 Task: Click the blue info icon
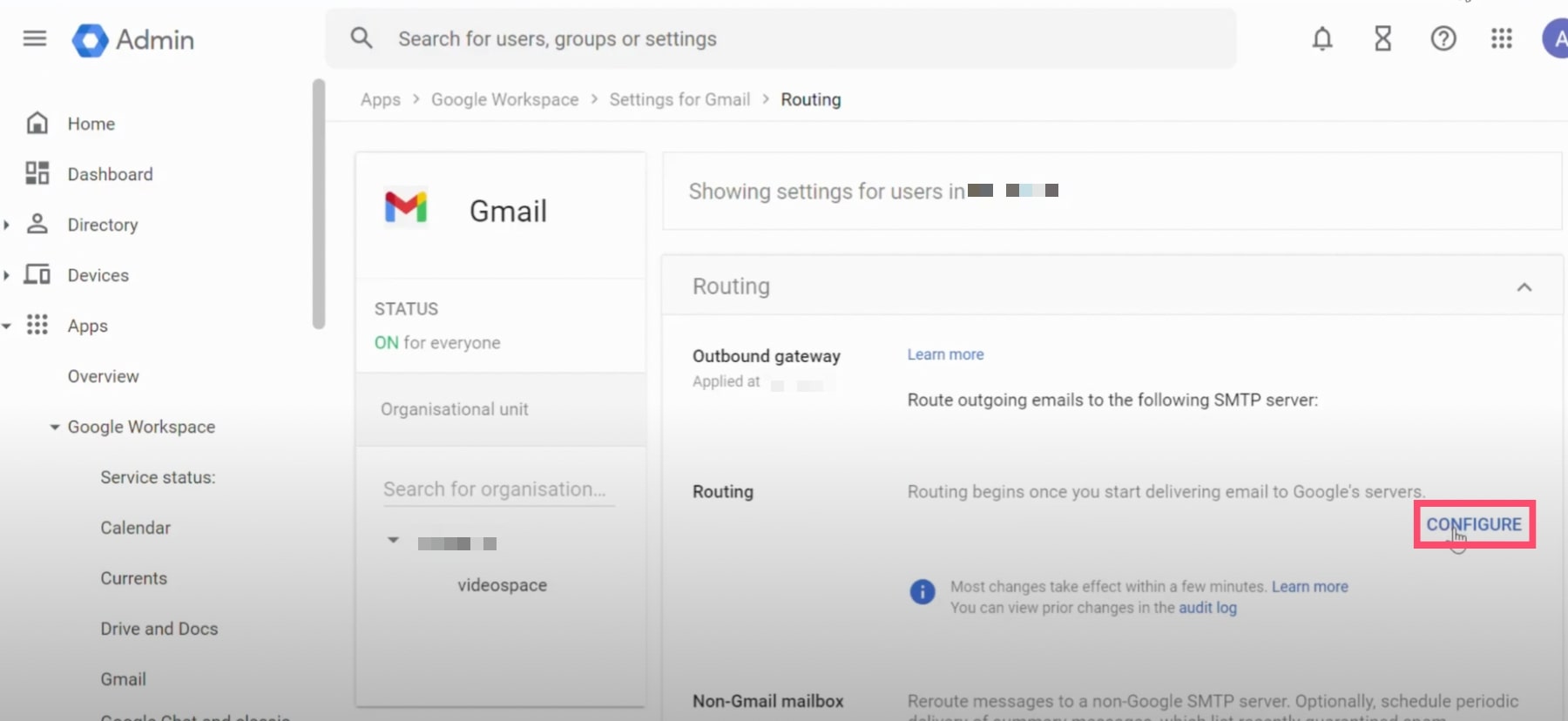[x=923, y=592]
